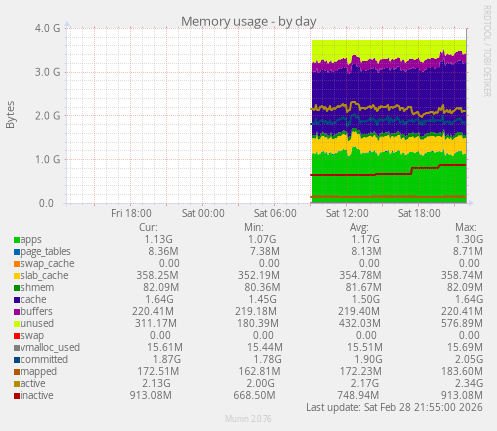Select the 'page_tables' legend label
Image resolution: width=497 pixels, height=431 pixels.
point(46,252)
